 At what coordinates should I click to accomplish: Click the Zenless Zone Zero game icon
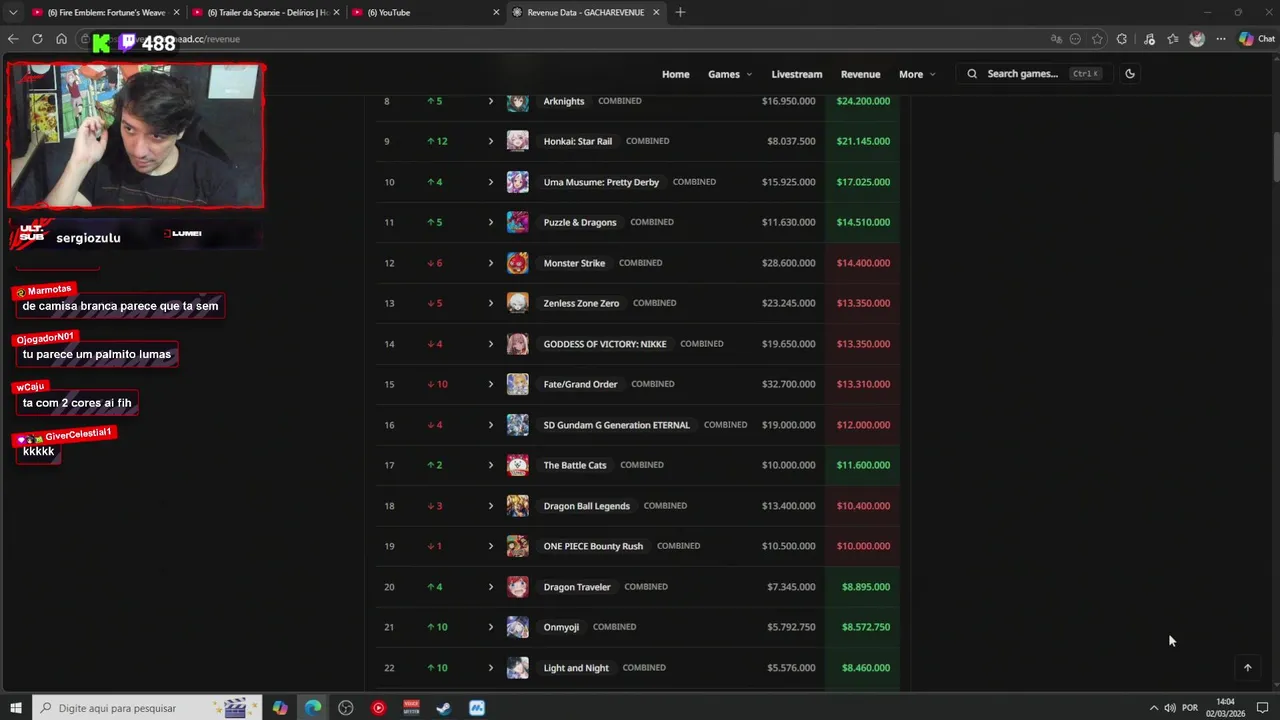pyautogui.click(x=517, y=303)
